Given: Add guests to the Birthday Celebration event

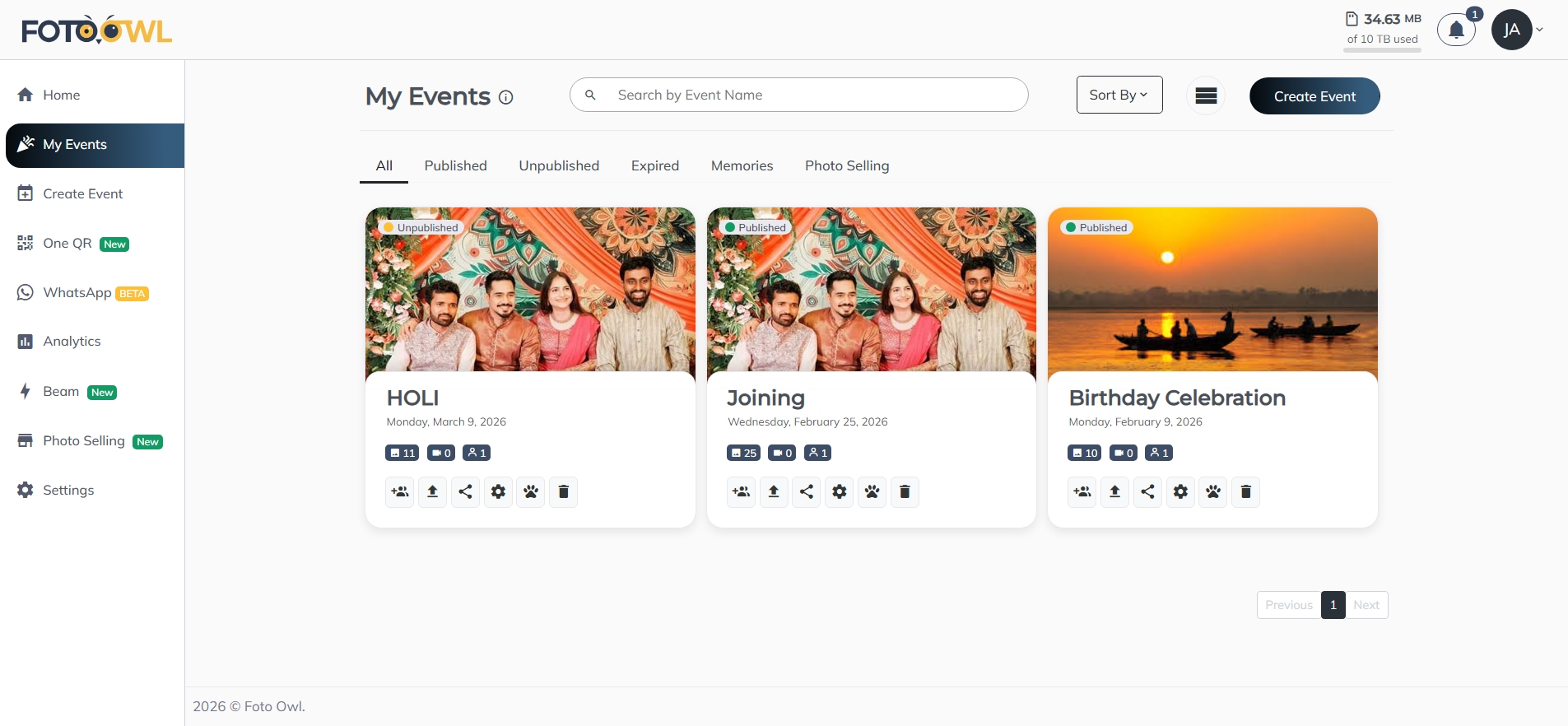Looking at the screenshot, I should [x=1082, y=491].
